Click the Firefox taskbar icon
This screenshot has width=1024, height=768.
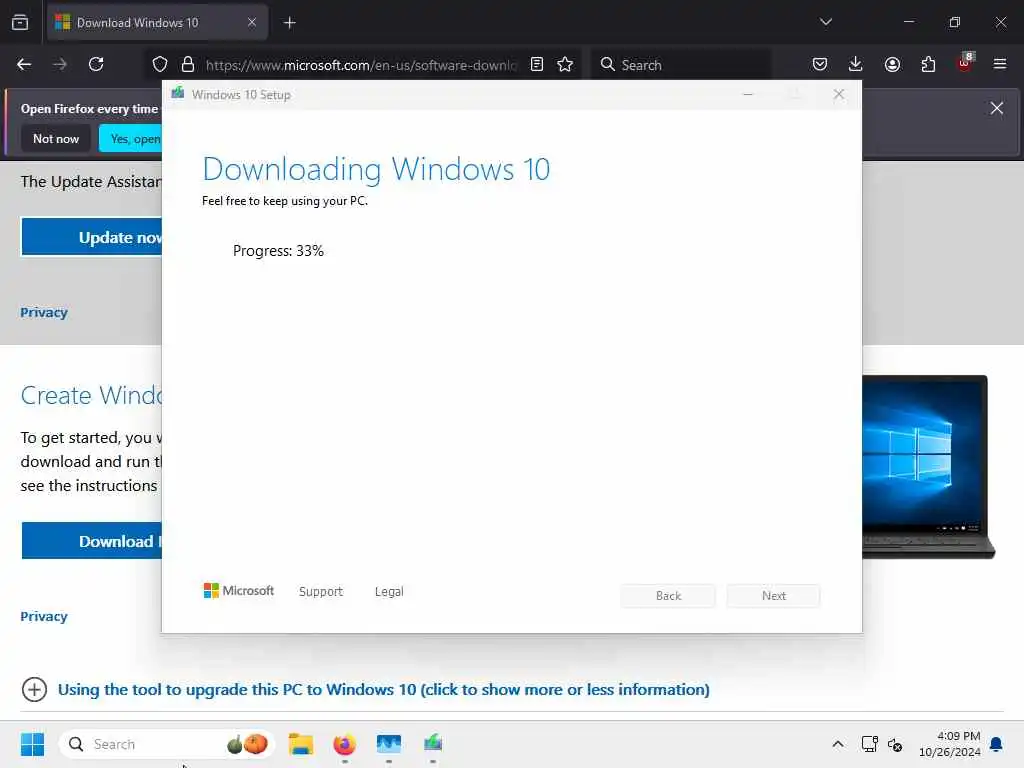pos(345,744)
